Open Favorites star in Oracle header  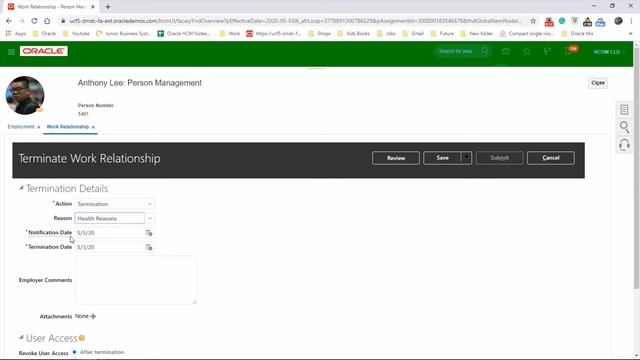click(x=527, y=51)
